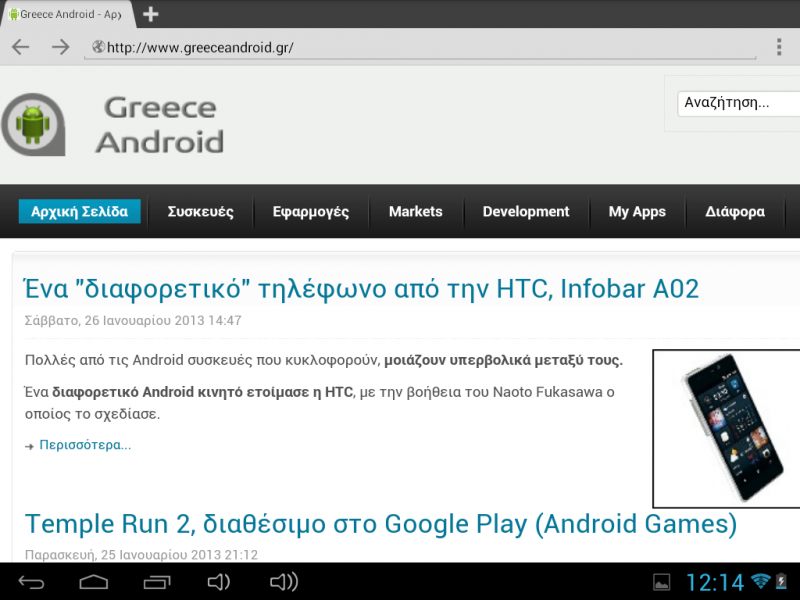Click the Greece Android site title text
This screenshot has width=800, height=600.
coord(160,124)
